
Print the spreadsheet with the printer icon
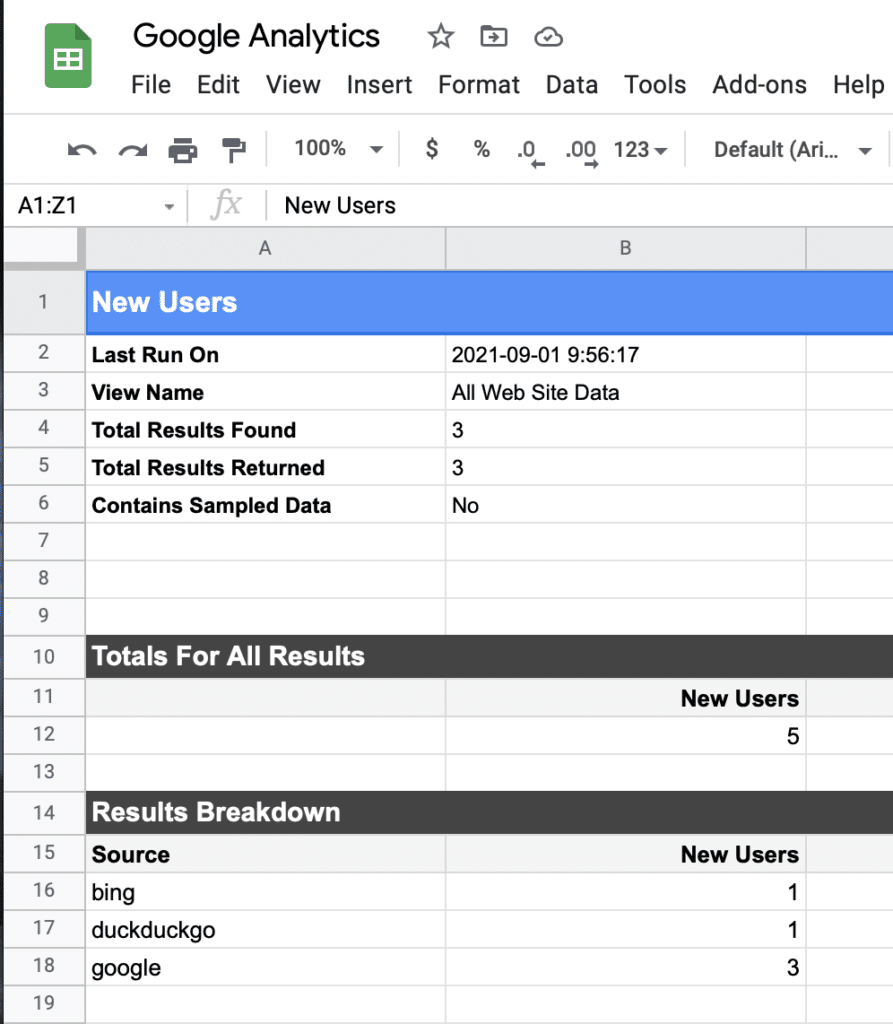coord(183,150)
